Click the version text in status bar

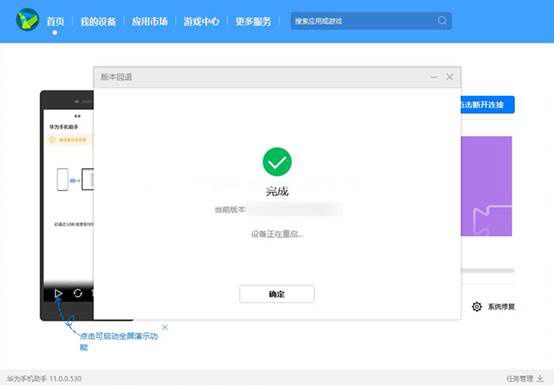44,379
